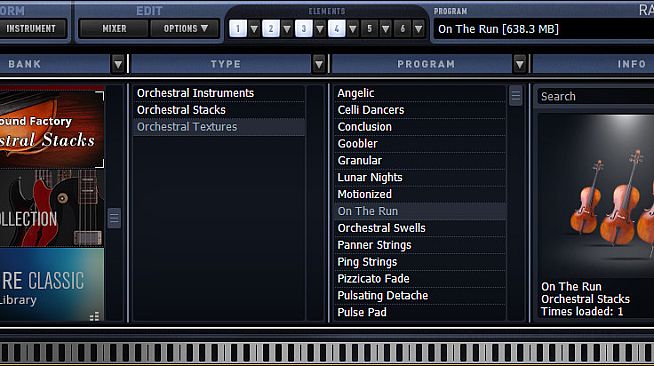Screen dimensions: 654x366
Task: Click the cello image in Info panel
Action: (596, 196)
